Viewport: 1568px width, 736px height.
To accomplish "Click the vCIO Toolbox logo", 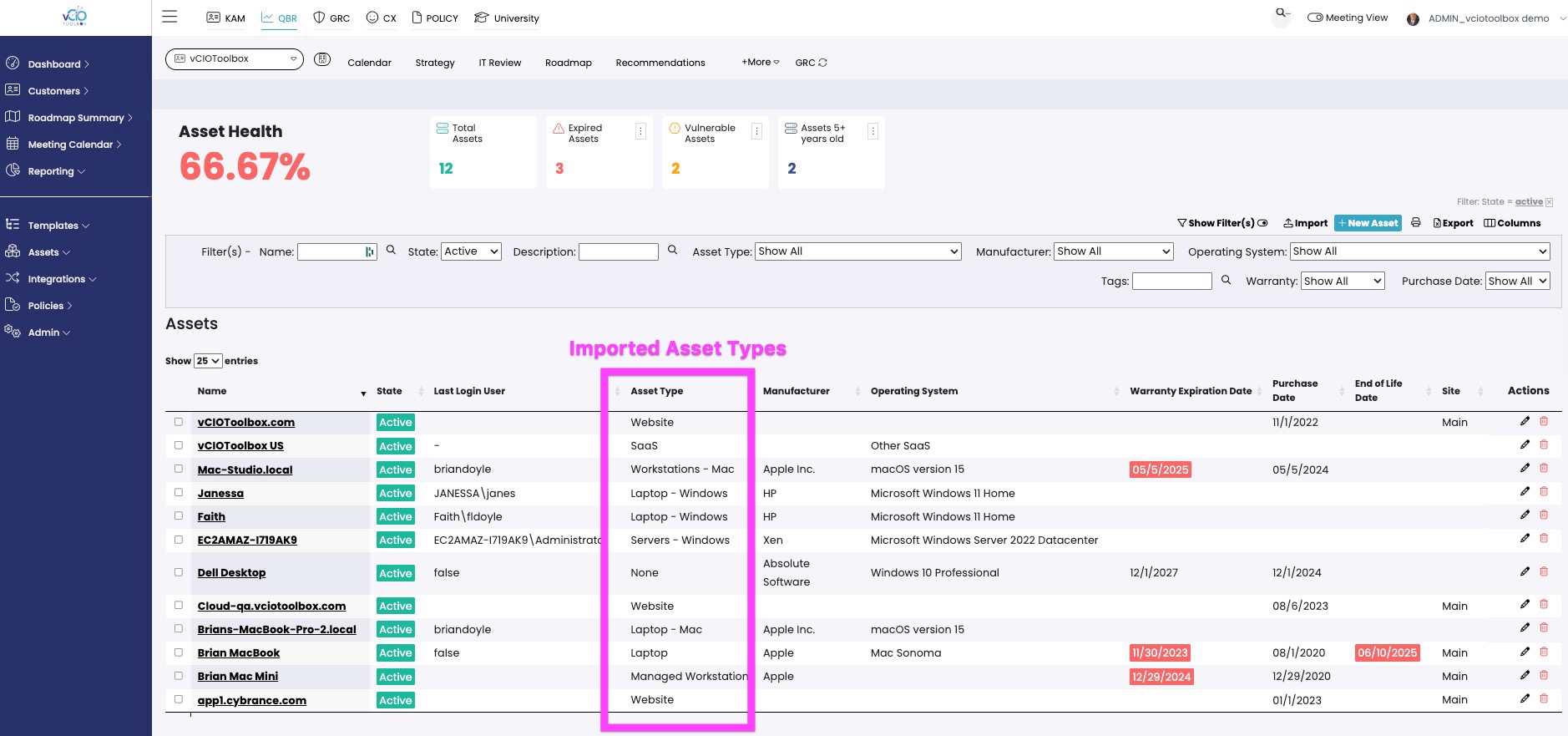I will [x=74, y=17].
